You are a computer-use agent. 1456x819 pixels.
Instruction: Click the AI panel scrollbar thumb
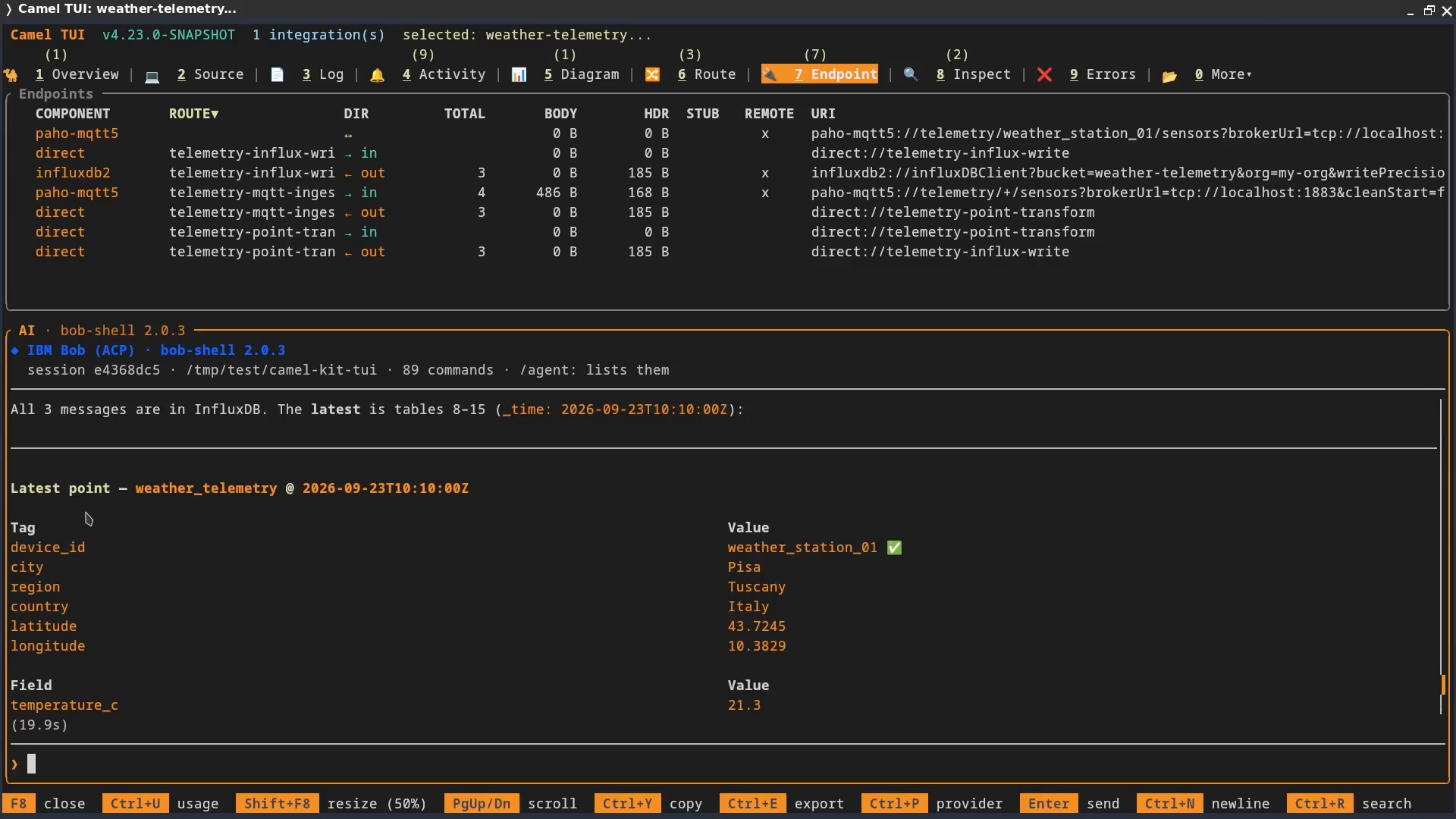[1443, 685]
